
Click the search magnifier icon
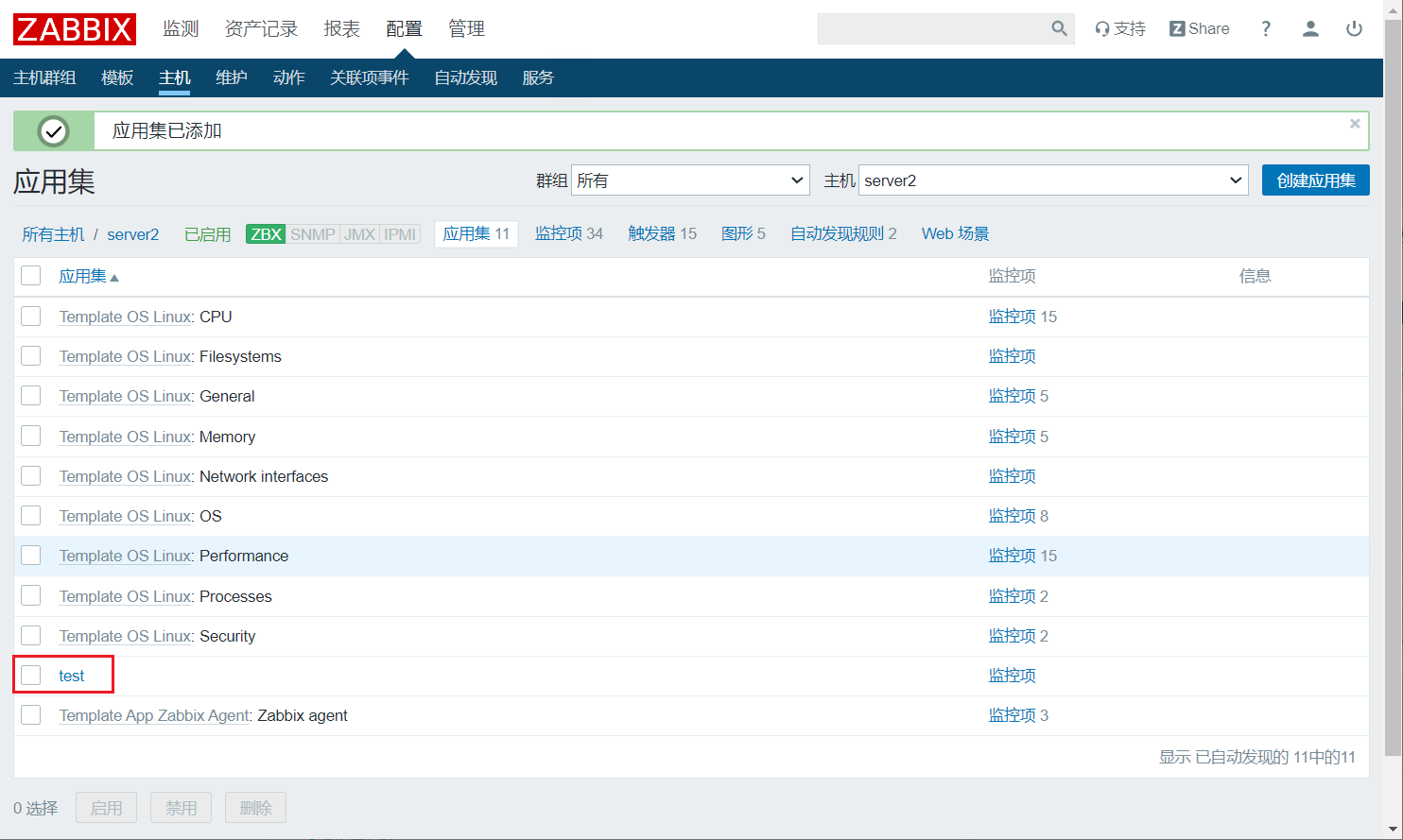coord(1059,29)
